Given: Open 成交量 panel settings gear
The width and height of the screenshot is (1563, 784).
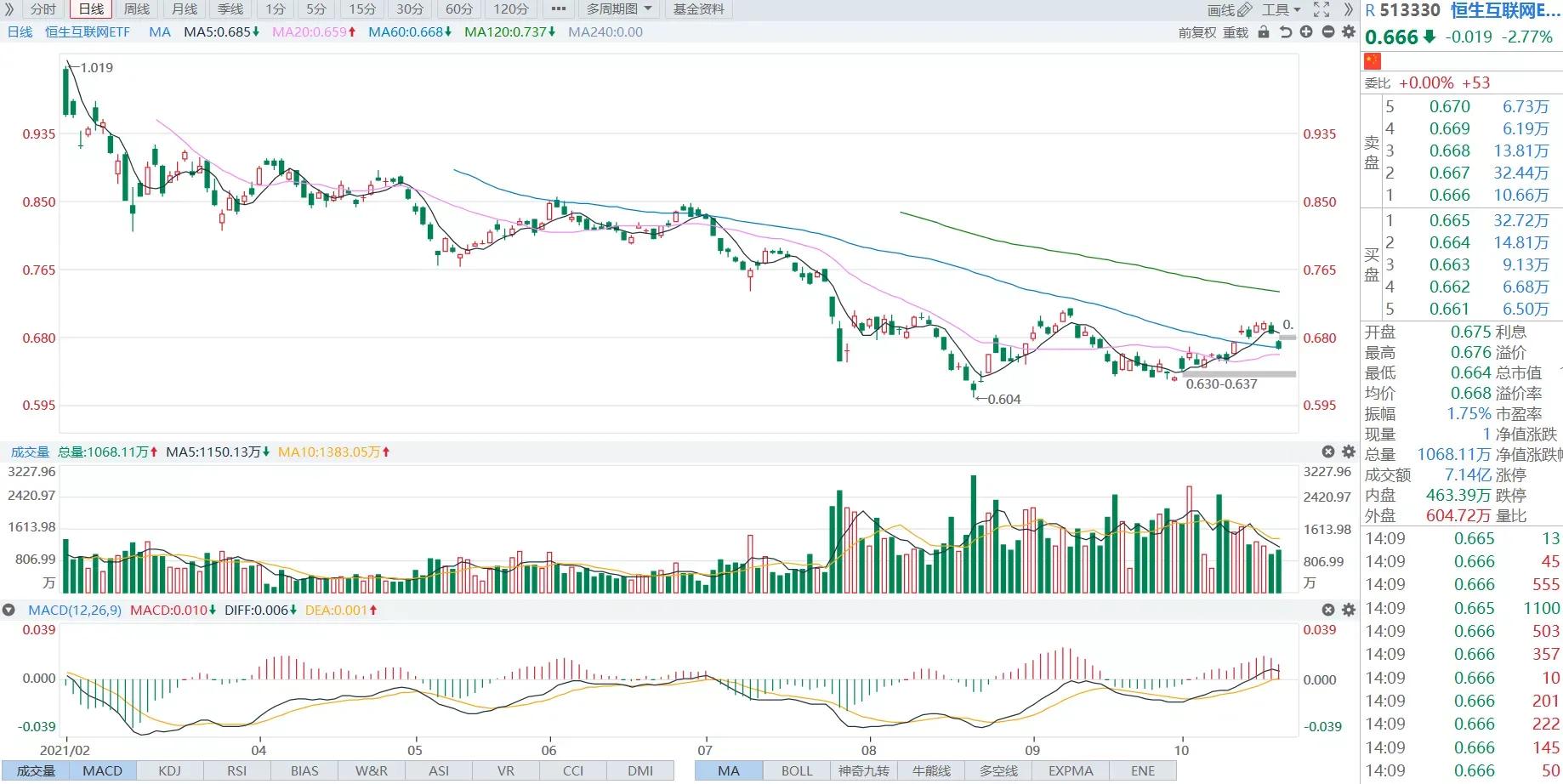Looking at the screenshot, I should 1348,452.
